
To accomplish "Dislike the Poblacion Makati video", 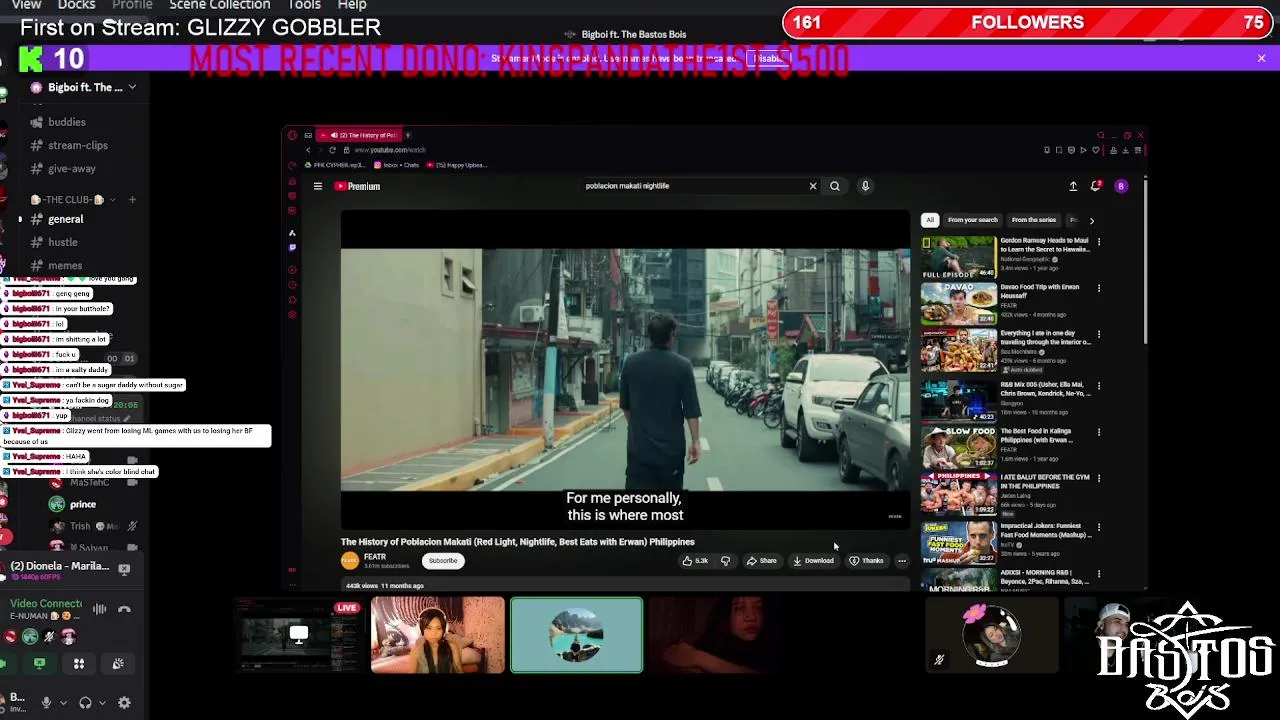I will tap(725, 561).
